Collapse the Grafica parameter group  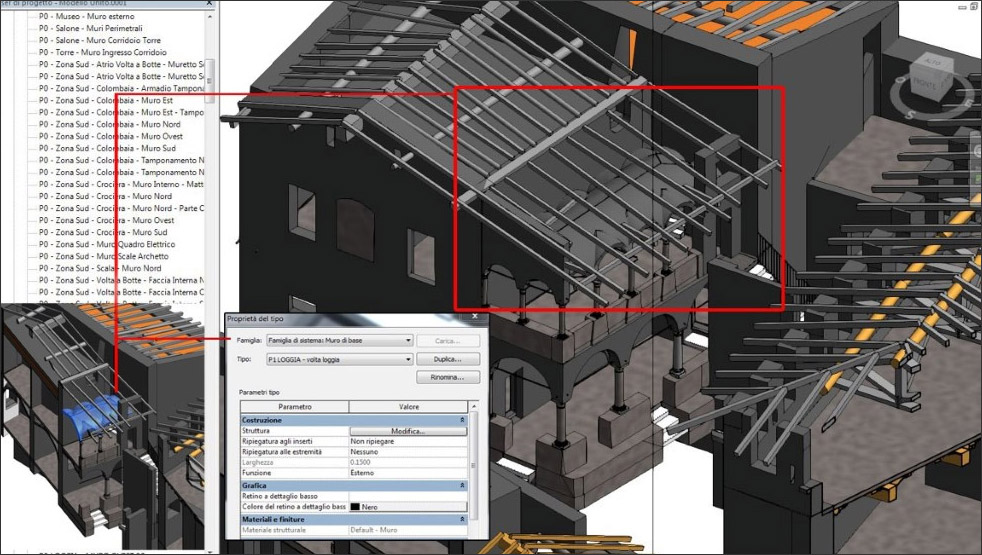pyautogui.click(x=461, y=485)
